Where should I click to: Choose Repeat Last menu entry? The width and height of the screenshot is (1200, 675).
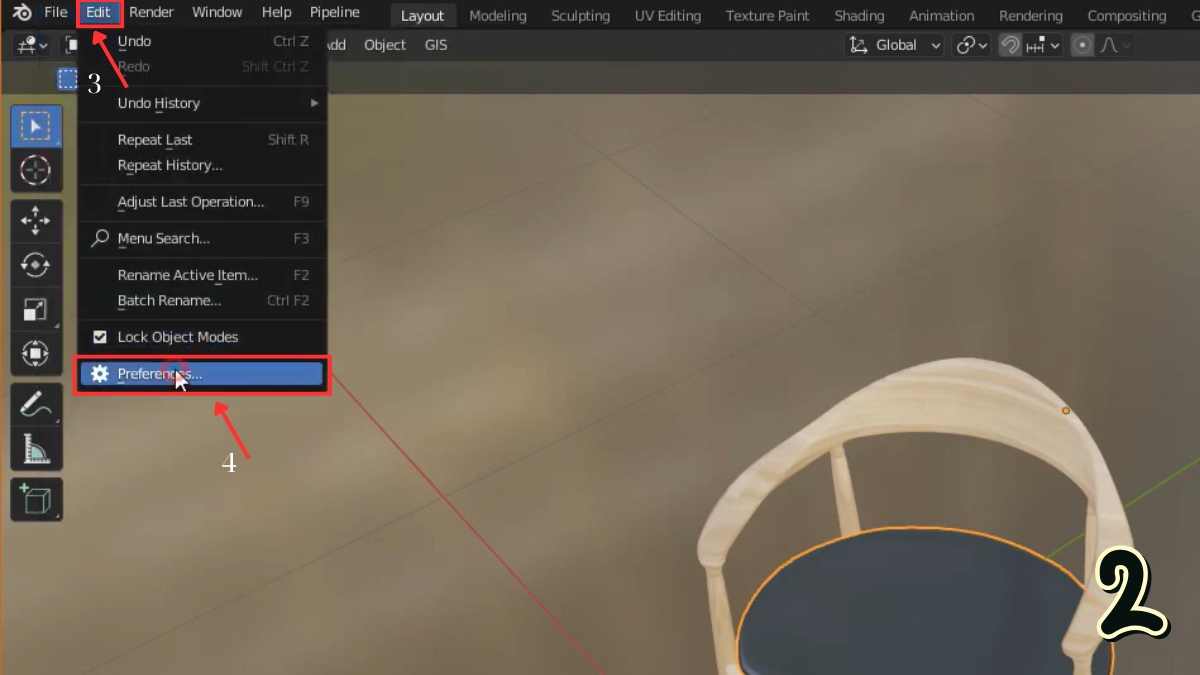201,140
